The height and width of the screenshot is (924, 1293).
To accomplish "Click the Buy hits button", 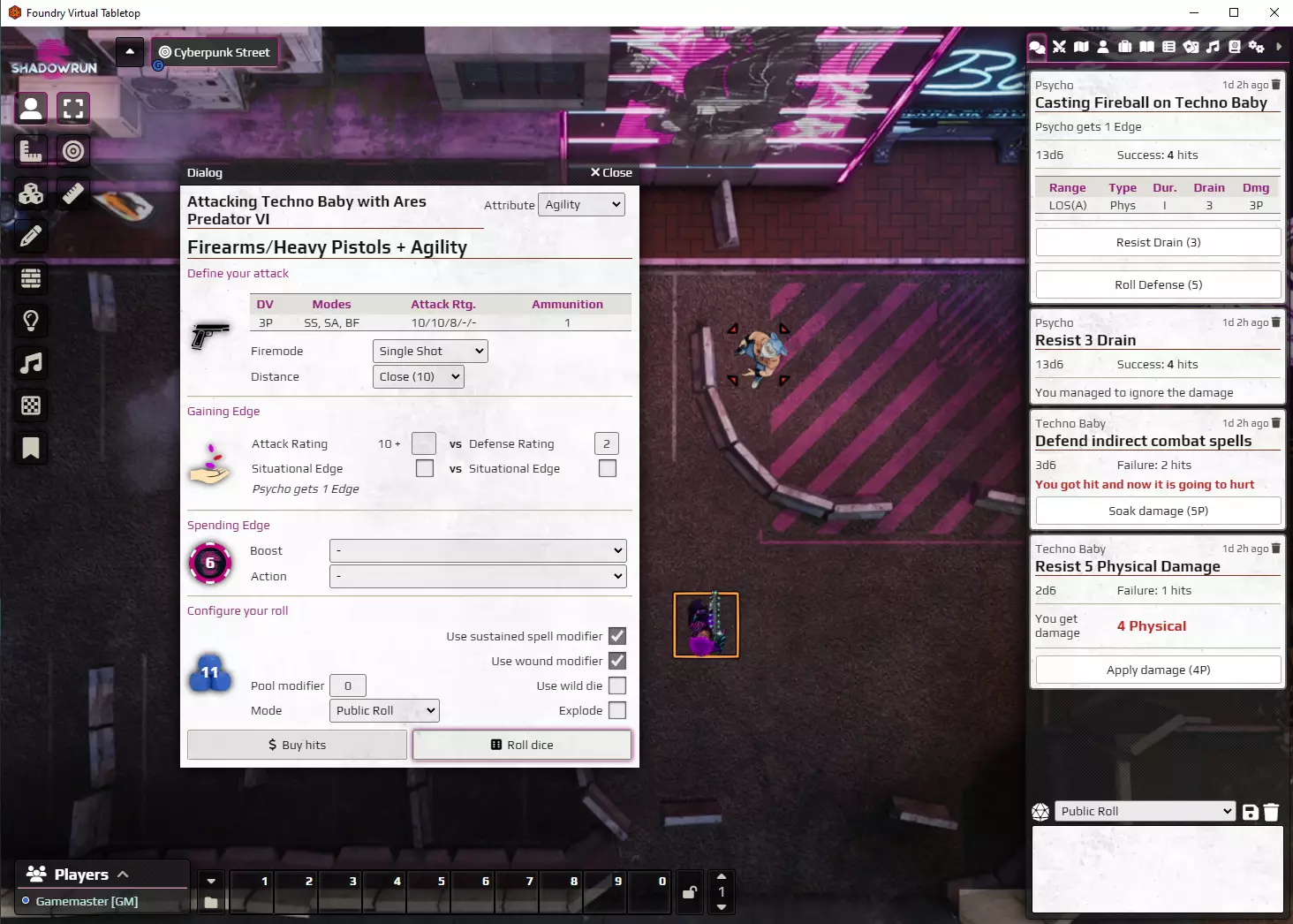I will [x=297, y=745].
